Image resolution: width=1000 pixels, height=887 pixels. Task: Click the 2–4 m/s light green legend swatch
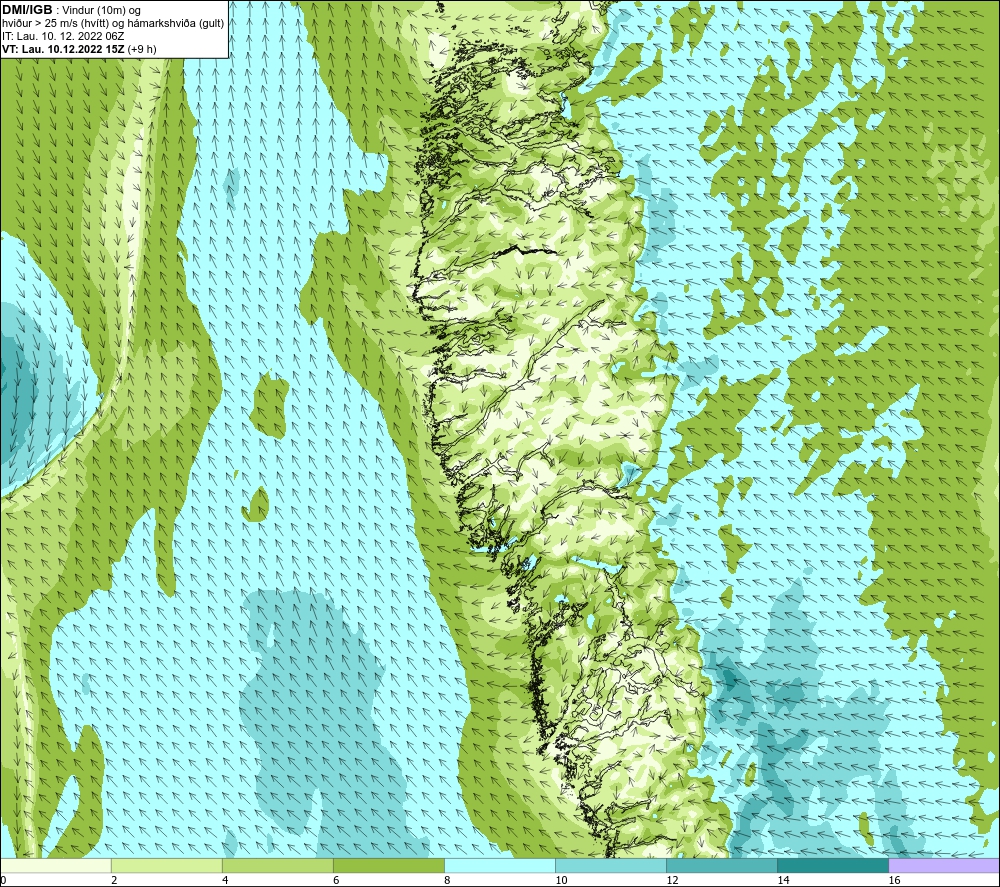tap(167, 865)
